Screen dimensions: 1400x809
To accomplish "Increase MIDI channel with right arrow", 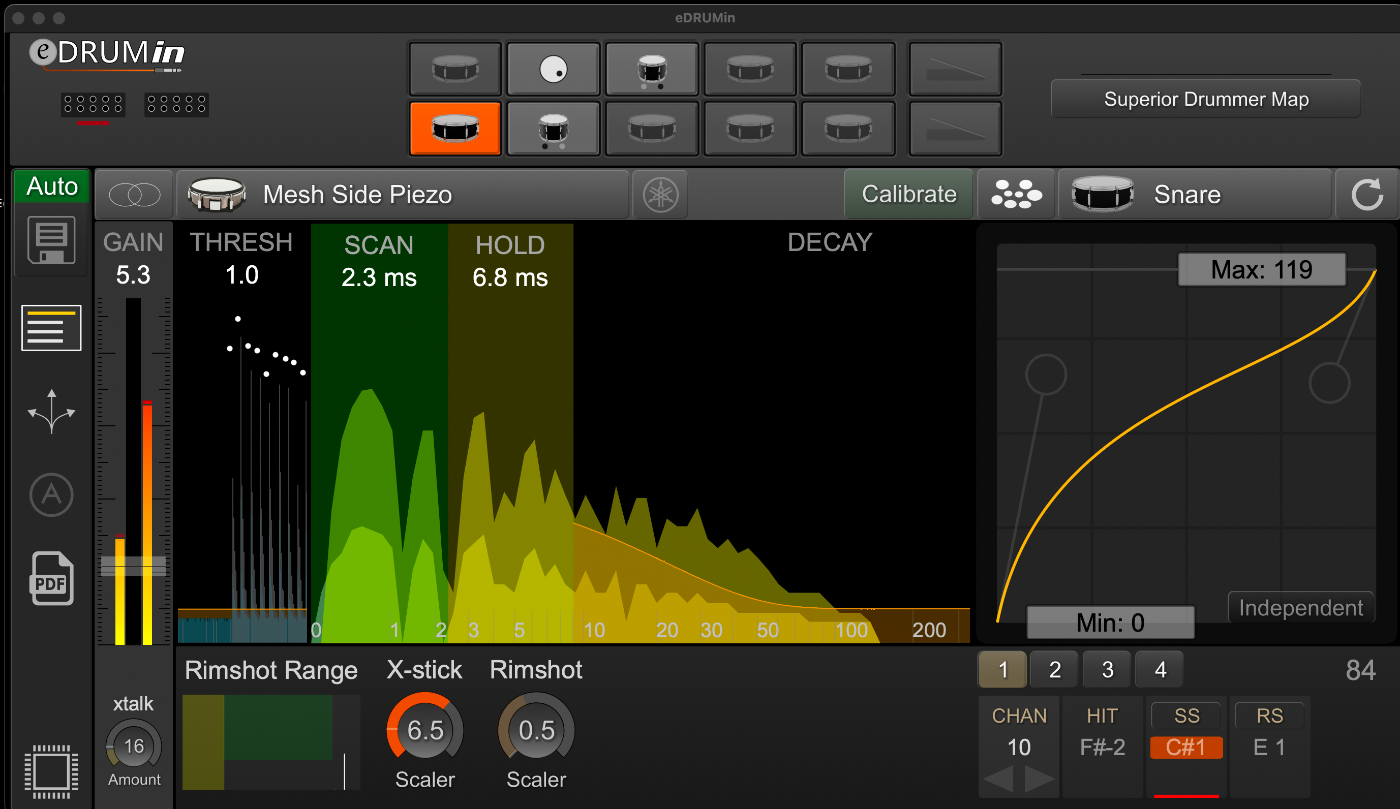I will tap(1039, 779).
